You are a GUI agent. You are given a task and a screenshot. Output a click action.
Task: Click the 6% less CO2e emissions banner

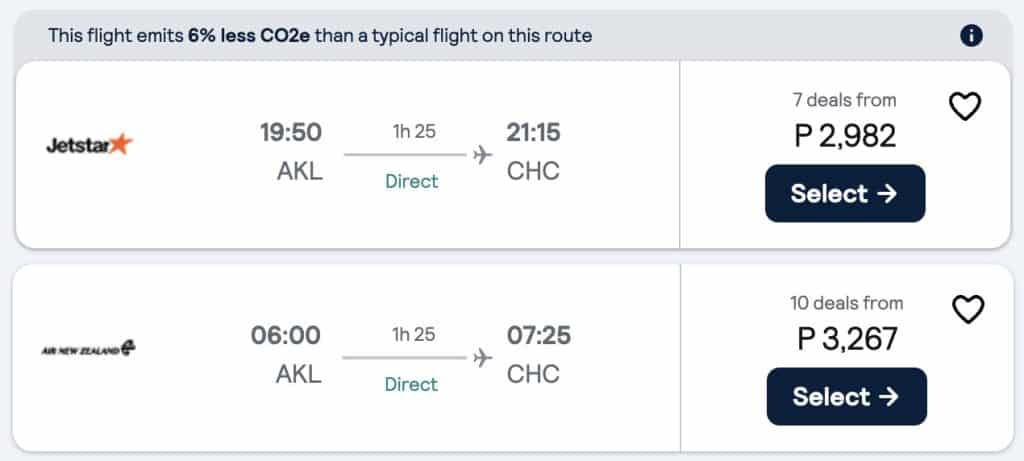pyautogui.click(x=320, y=36)
